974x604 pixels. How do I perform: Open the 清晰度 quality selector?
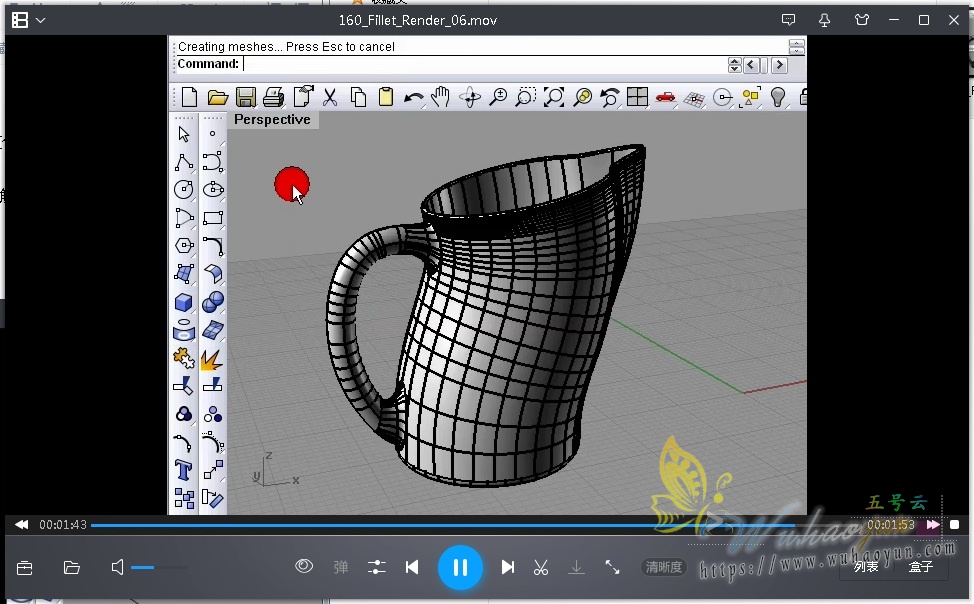(664, 567)
